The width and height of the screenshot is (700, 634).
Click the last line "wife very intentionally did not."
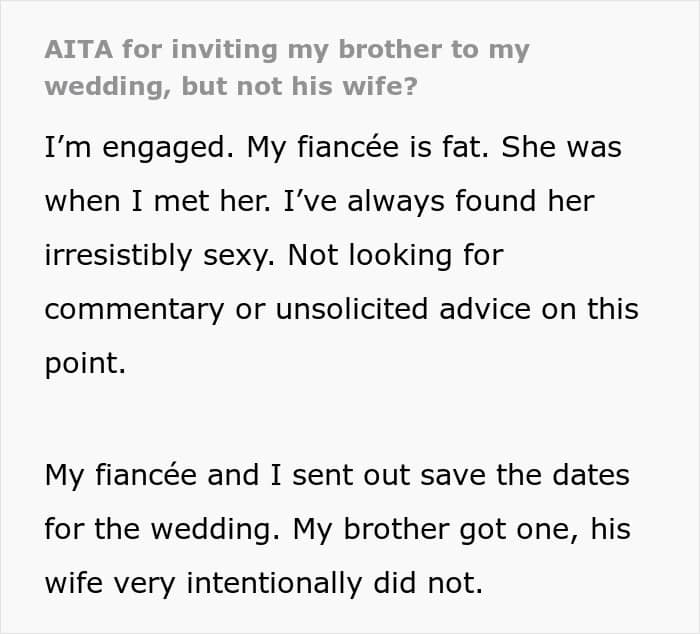tap(264, 584)
